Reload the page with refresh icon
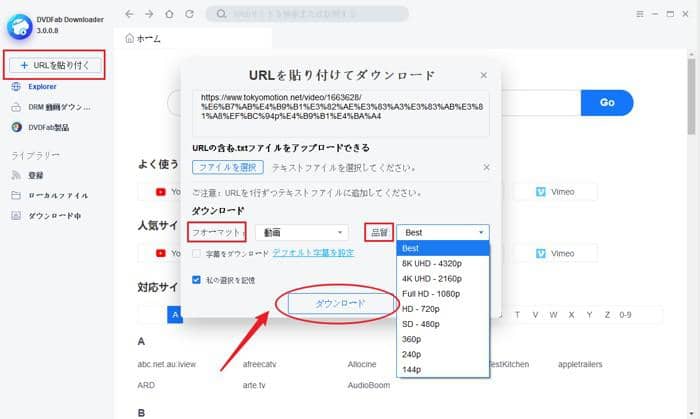The height and width of the screenshot is (419, 700). tap(188, 15)
